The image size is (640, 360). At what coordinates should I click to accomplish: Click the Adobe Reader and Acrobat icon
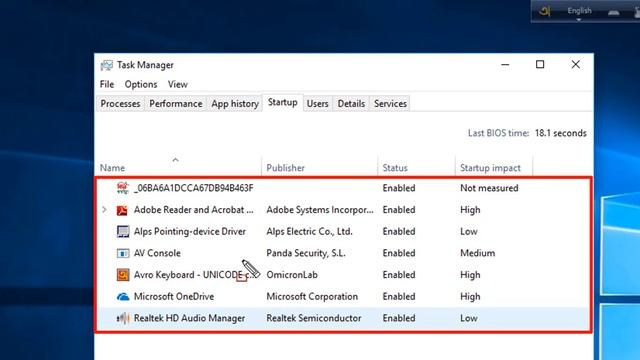pos(122,210)
